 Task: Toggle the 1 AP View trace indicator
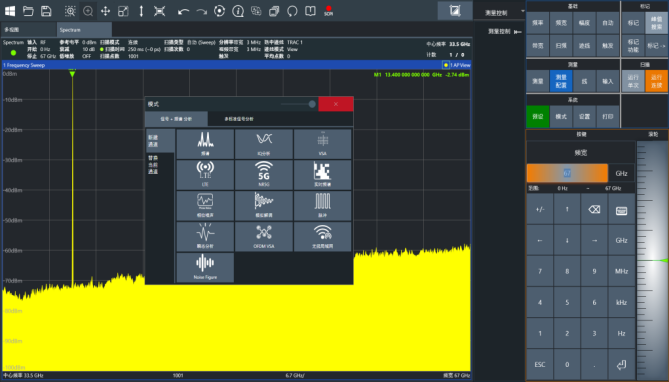point(457,65)
